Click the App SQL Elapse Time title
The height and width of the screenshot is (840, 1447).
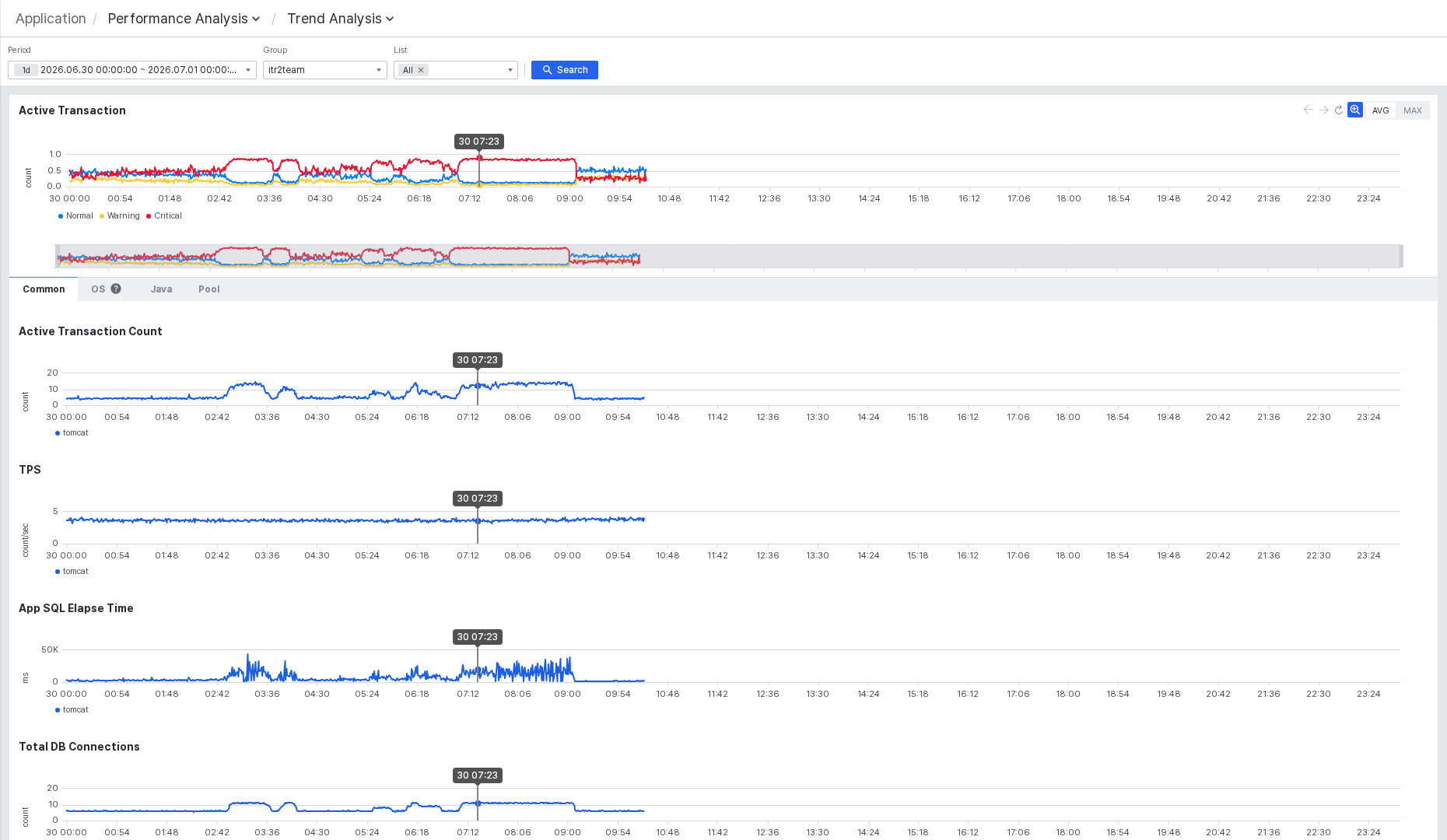tap(76, 608)
